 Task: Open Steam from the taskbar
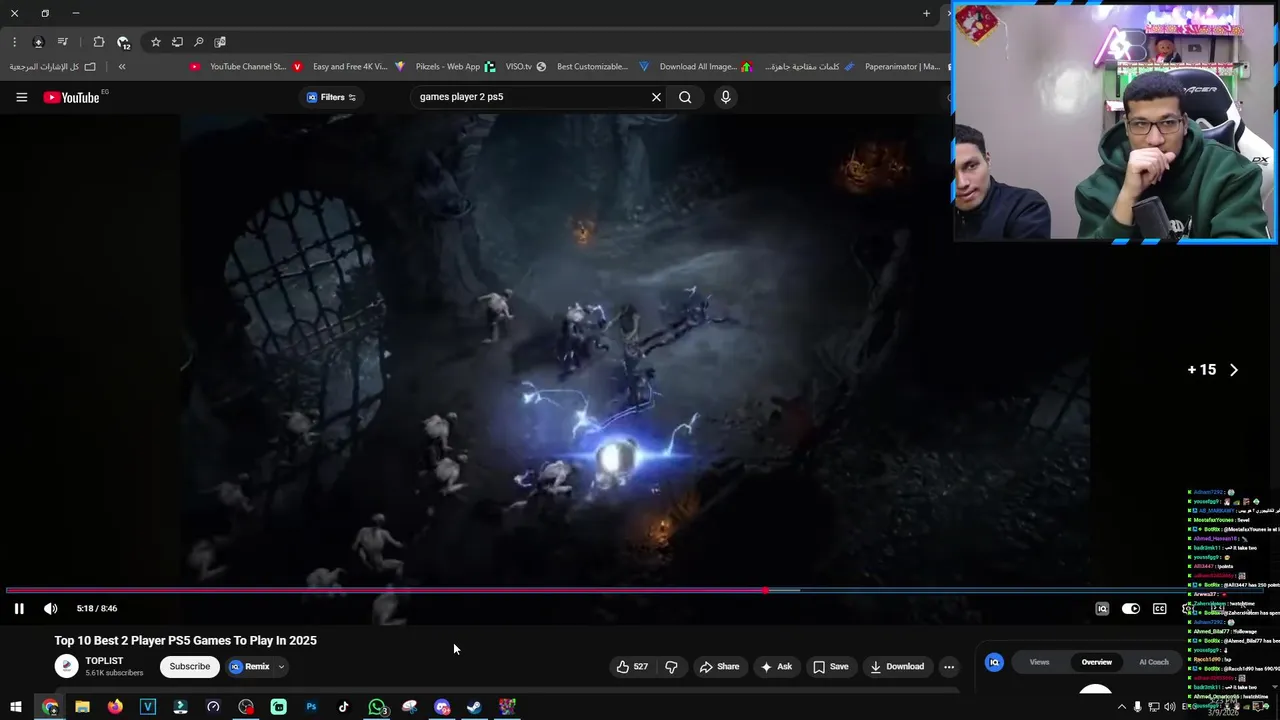tap(475, 707)
